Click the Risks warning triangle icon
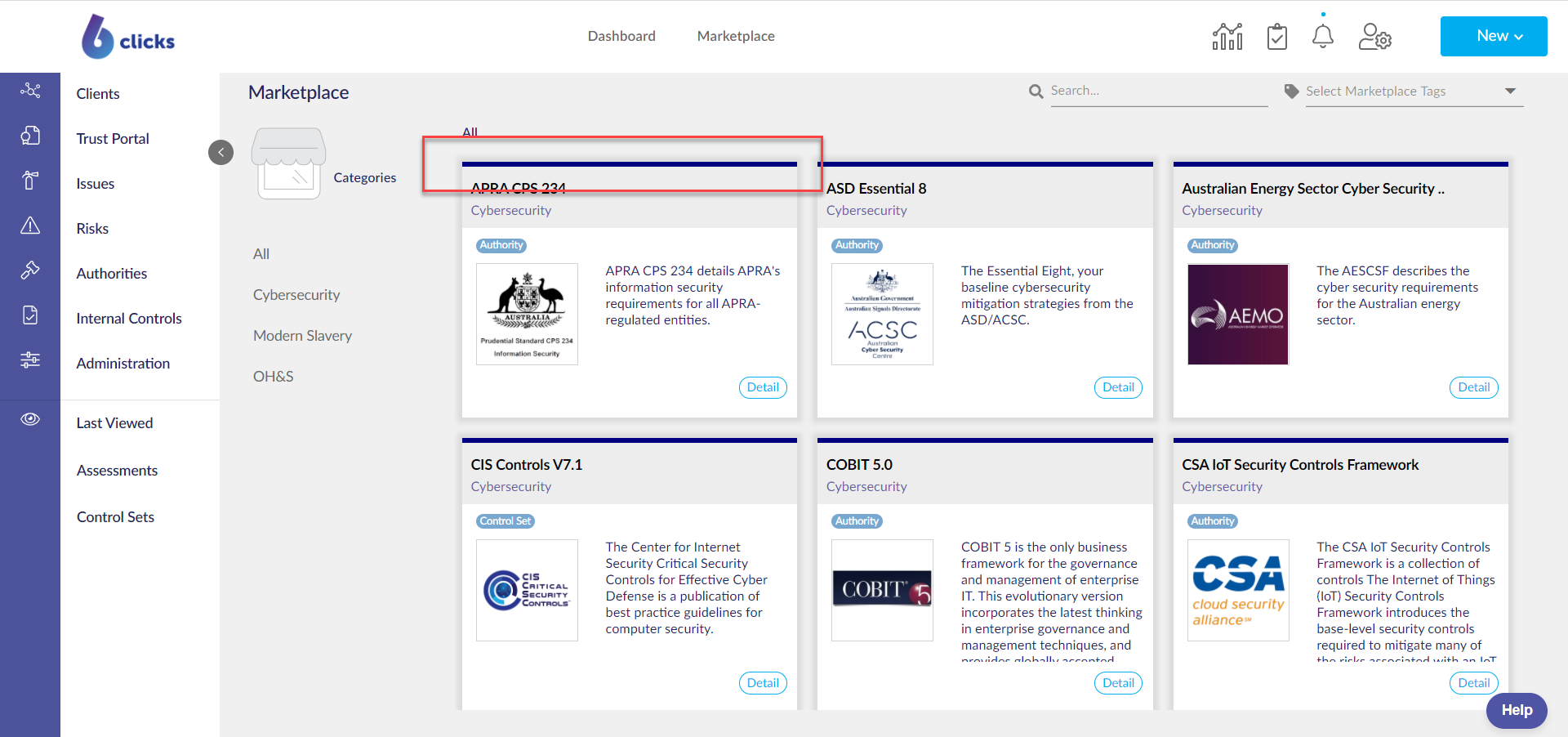Screen dimensions: 1568x737 point(30,226)
